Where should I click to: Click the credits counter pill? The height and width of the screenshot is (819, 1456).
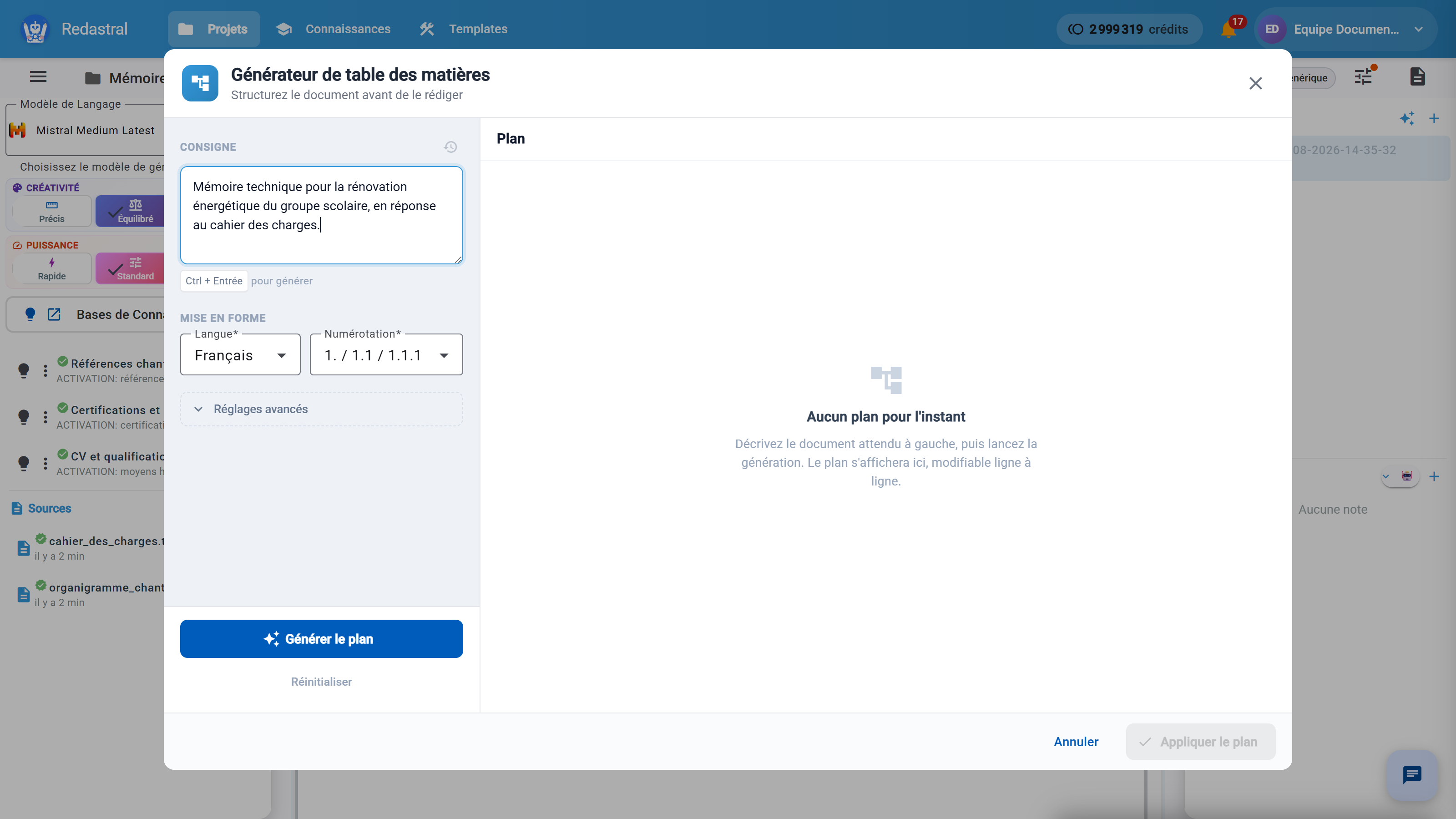coord(1129,30)
